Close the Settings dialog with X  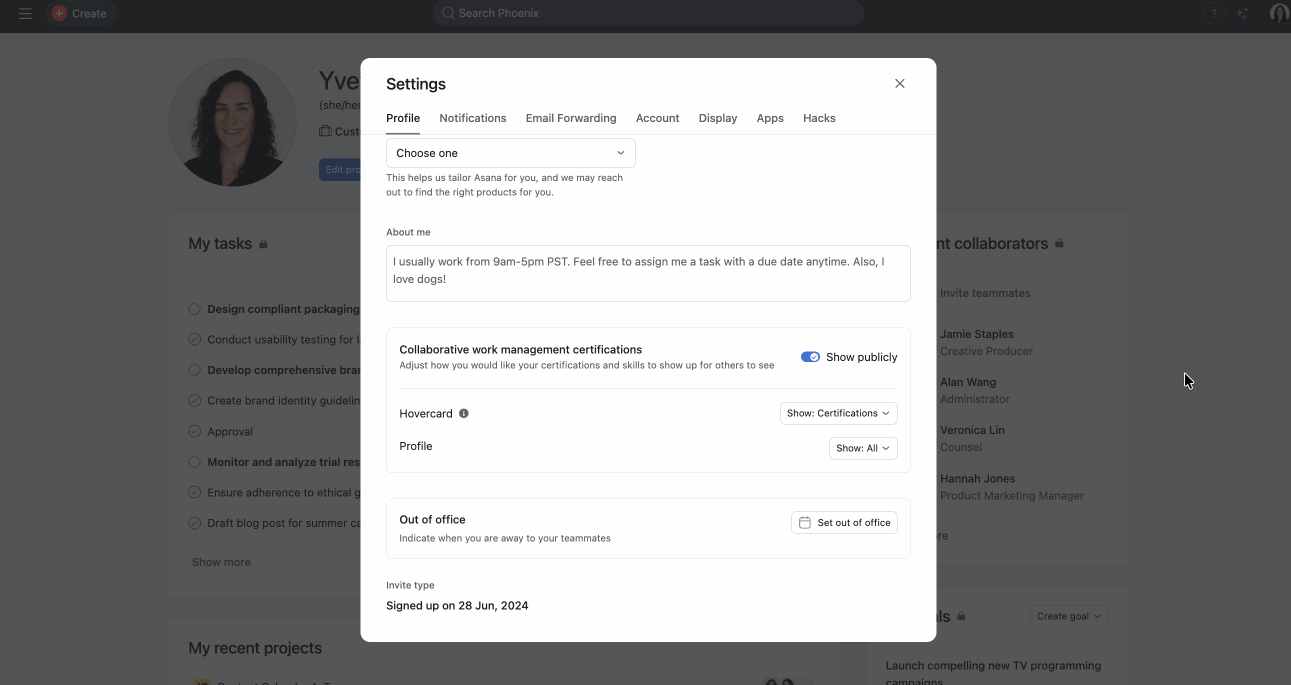(899, 84)
